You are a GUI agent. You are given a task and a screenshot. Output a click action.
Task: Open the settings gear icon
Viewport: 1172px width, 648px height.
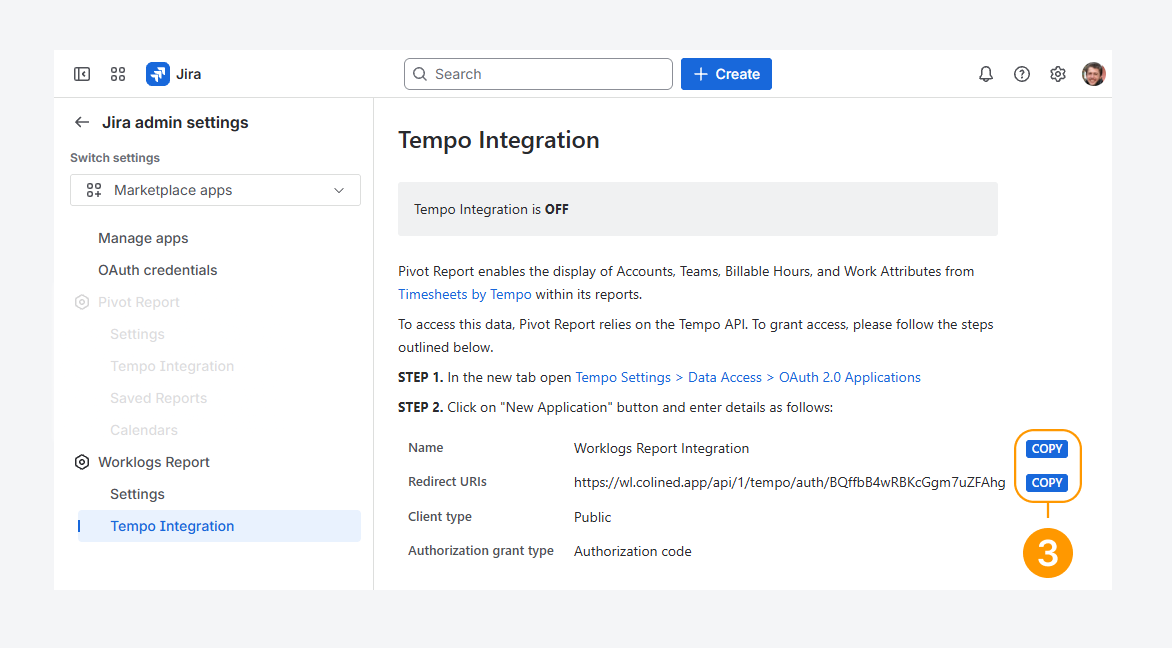click(x=1058, y=74)
